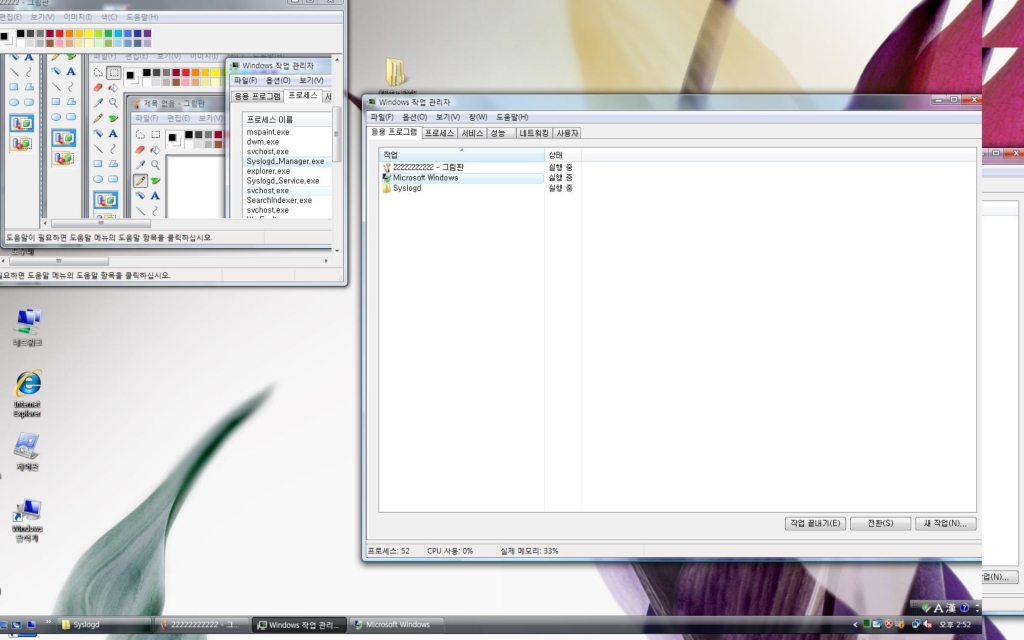Pick the bright yellow swatch in Paint palette
This screenshot has height=640, width=1024.
pos(89,33)
